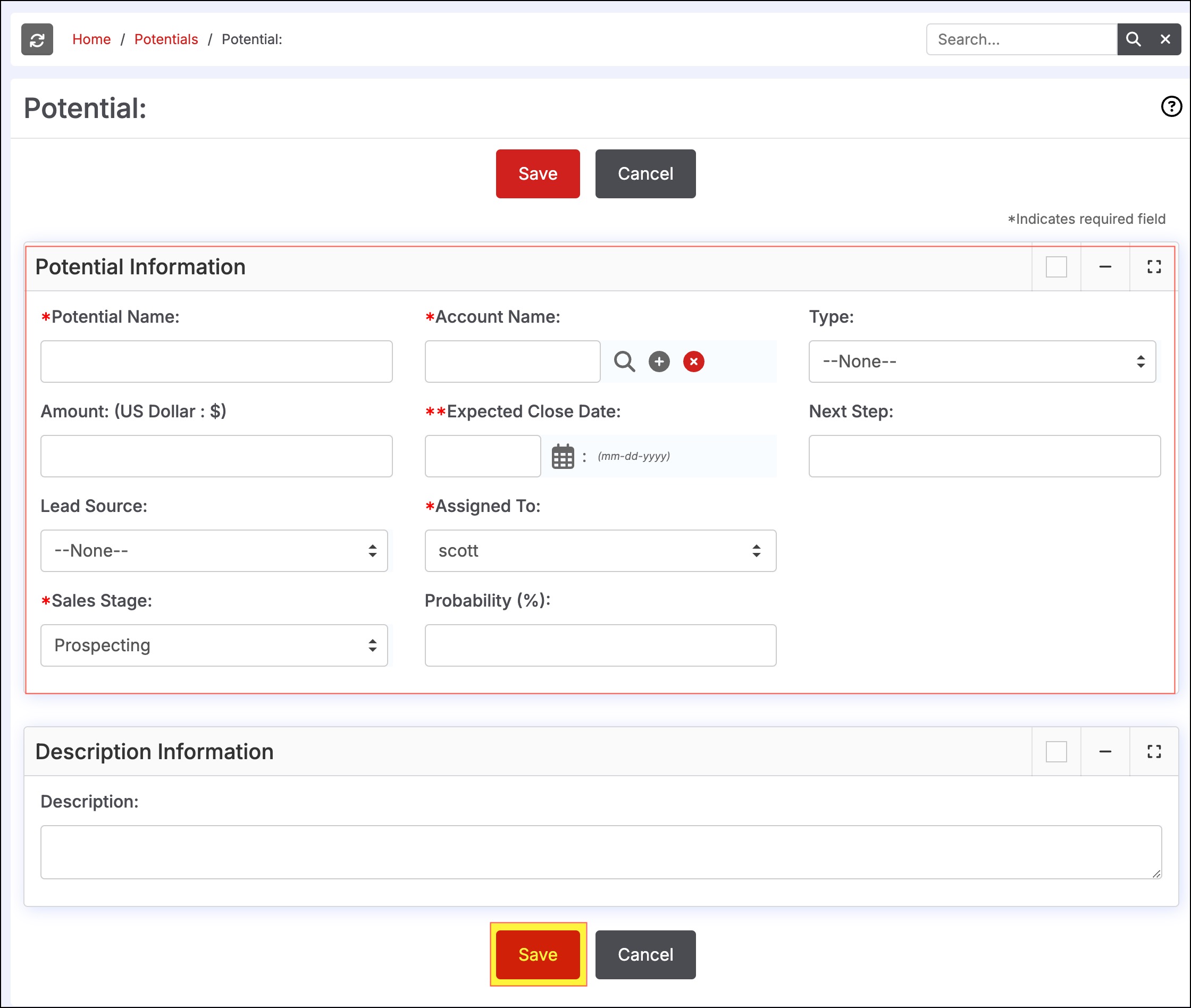Click the 'Amount: (US Dollar : $)' label
Image resolution: width=1191 pixels, height=1008 pixels.
click(x=133, y=411)
